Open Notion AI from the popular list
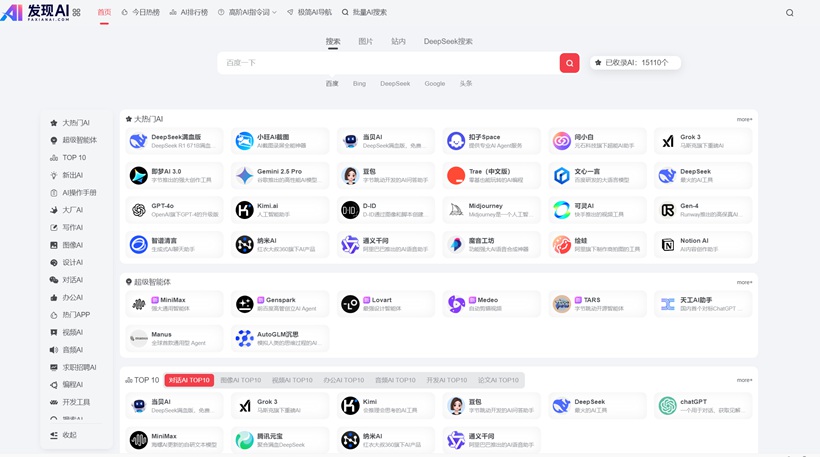 tap(703, 244)
